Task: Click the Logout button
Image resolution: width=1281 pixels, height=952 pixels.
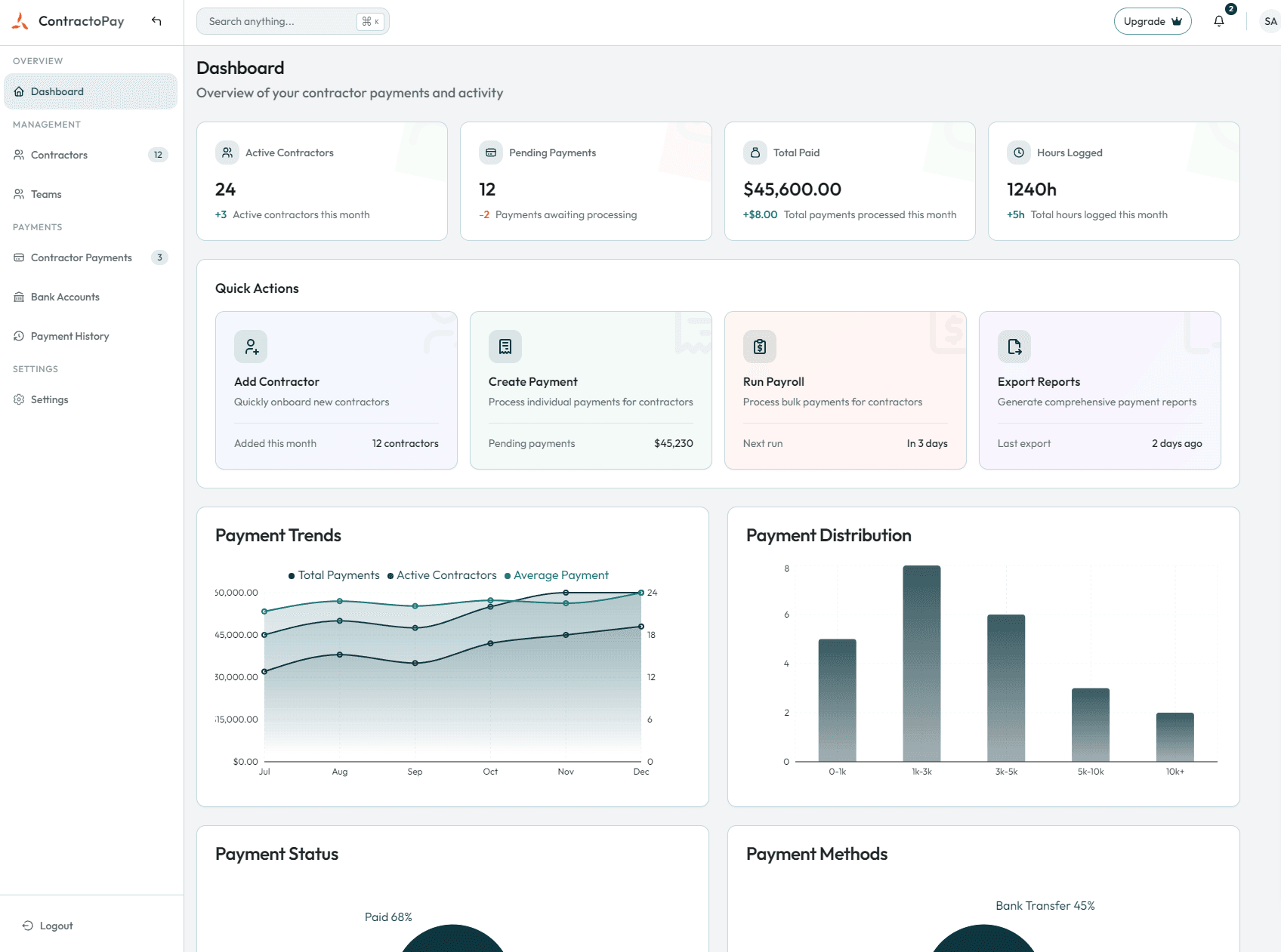Action: 48,926
